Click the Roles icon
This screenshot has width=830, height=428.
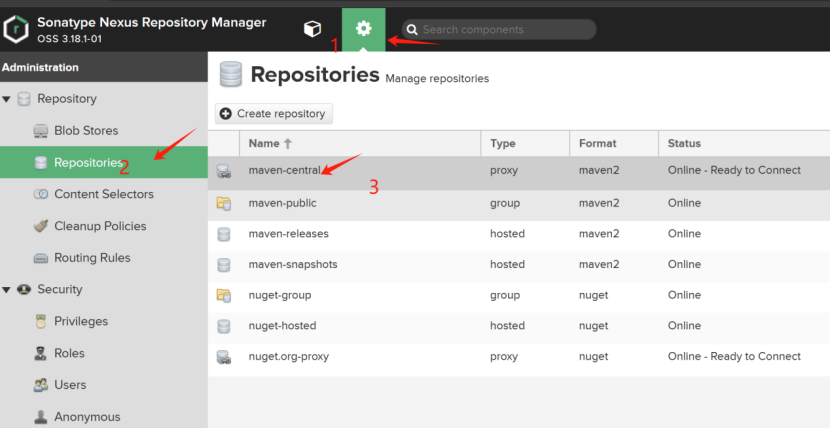pos(40,353)
